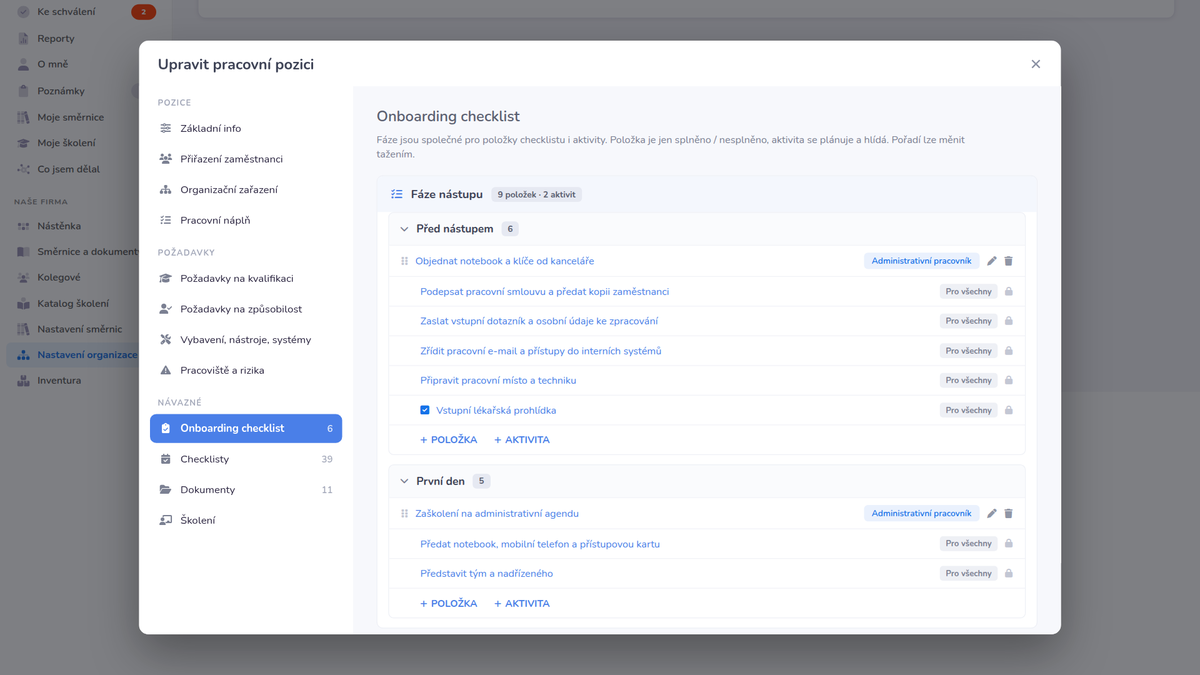Click the Dokumenty folder icon
The width and height of the screenshot is (1200, 675).
[x=166, y=490]
